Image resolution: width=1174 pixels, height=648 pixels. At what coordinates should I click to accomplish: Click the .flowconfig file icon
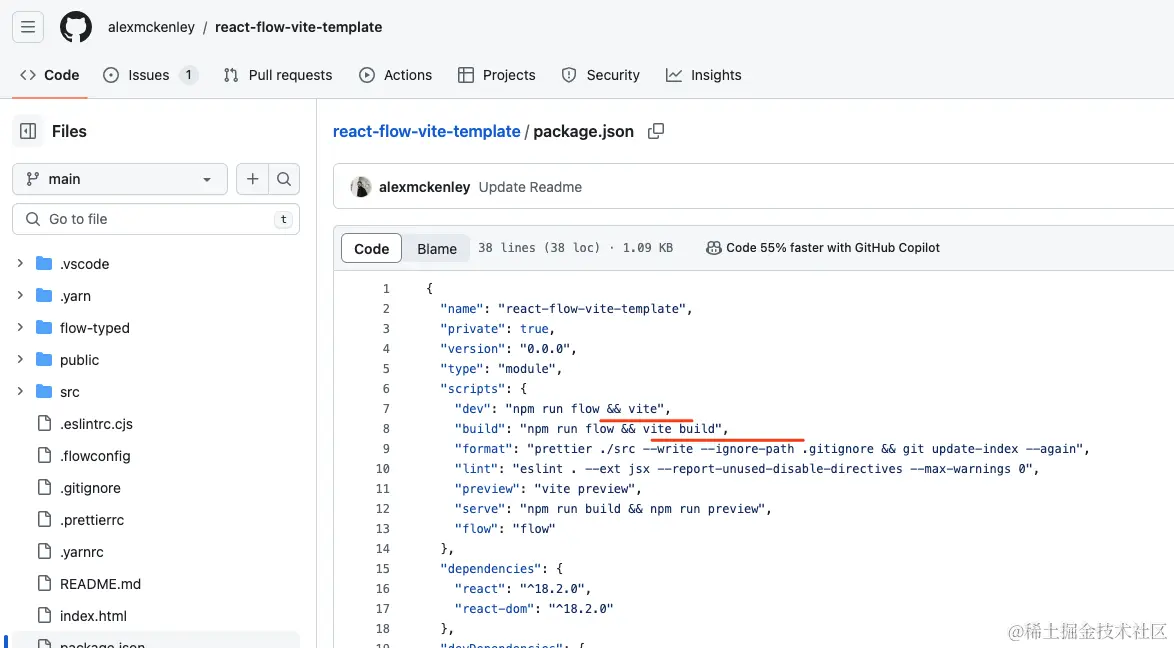[44, 455]
